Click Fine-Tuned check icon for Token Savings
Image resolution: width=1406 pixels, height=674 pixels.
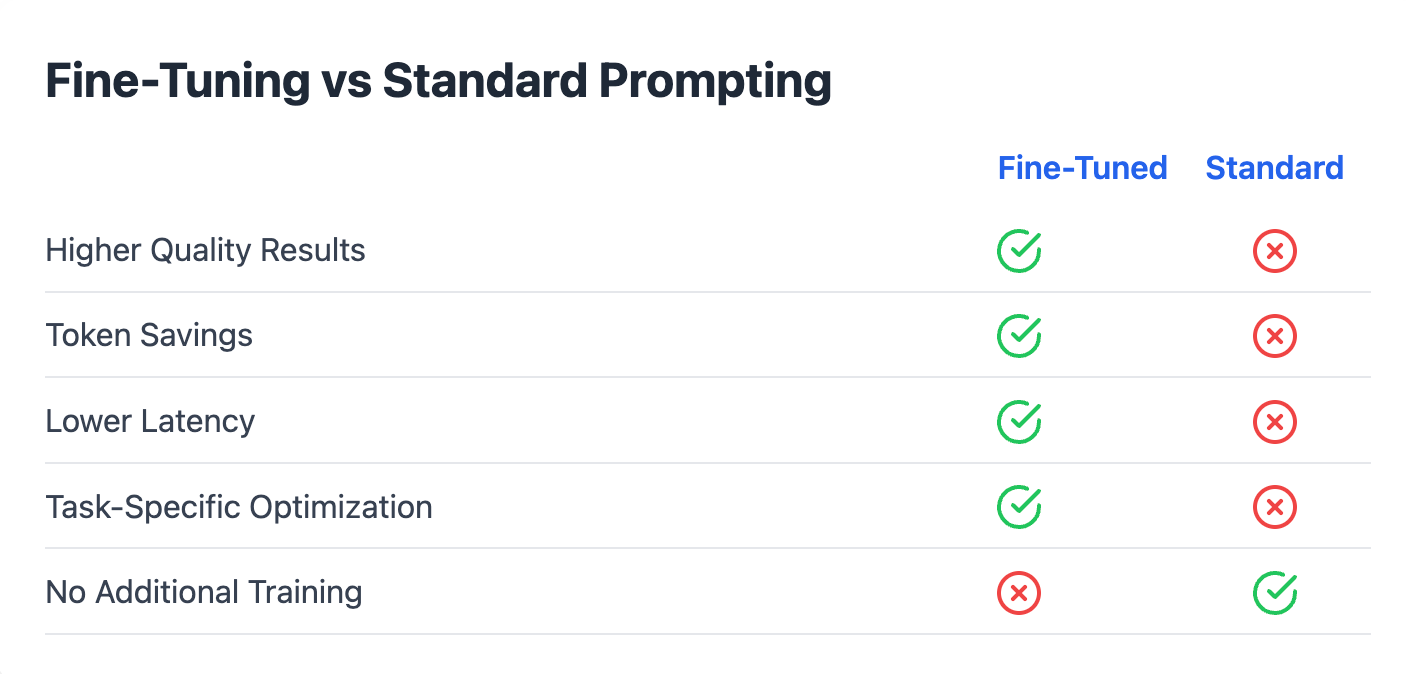tap(1019, 336)
